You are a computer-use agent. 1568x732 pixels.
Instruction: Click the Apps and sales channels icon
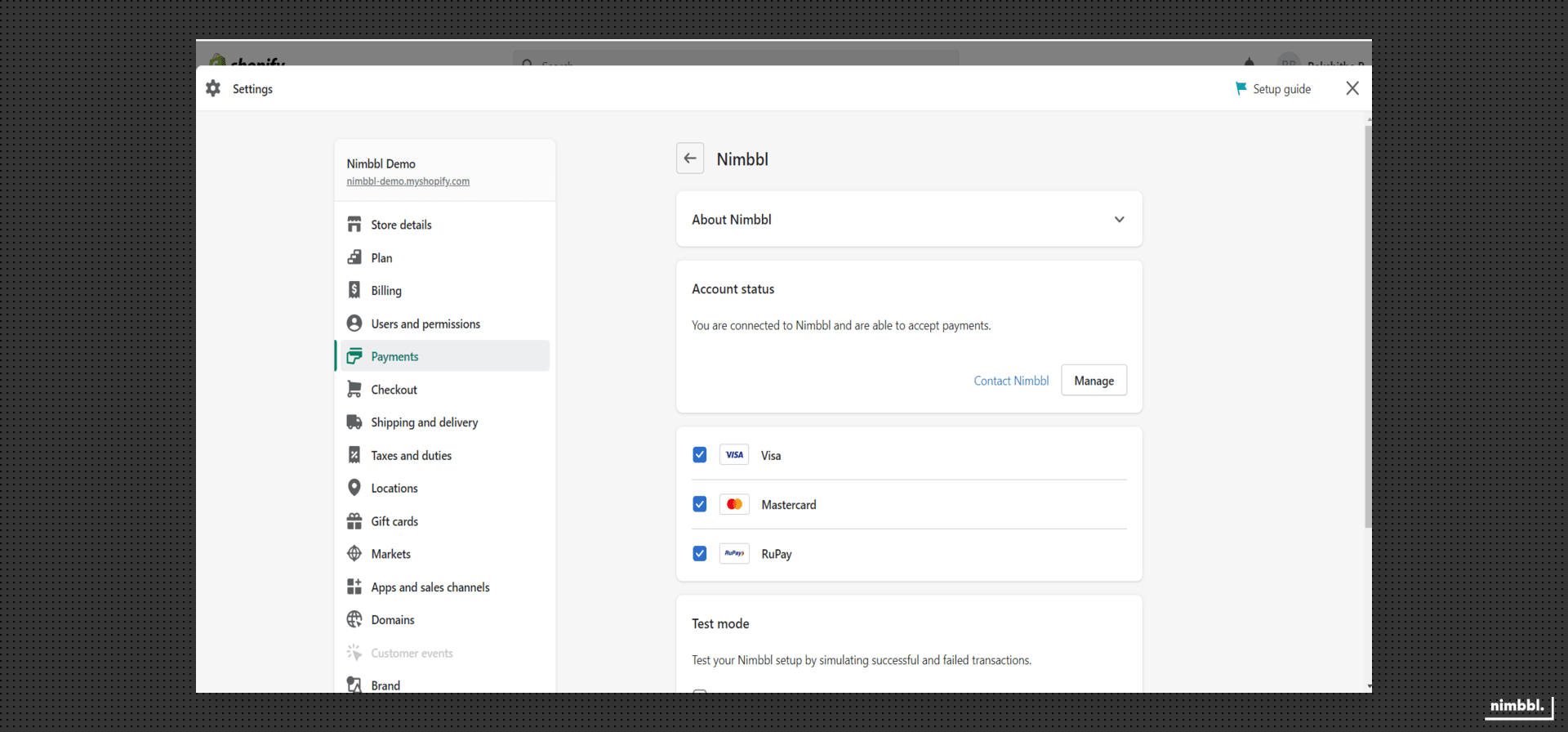354,587
